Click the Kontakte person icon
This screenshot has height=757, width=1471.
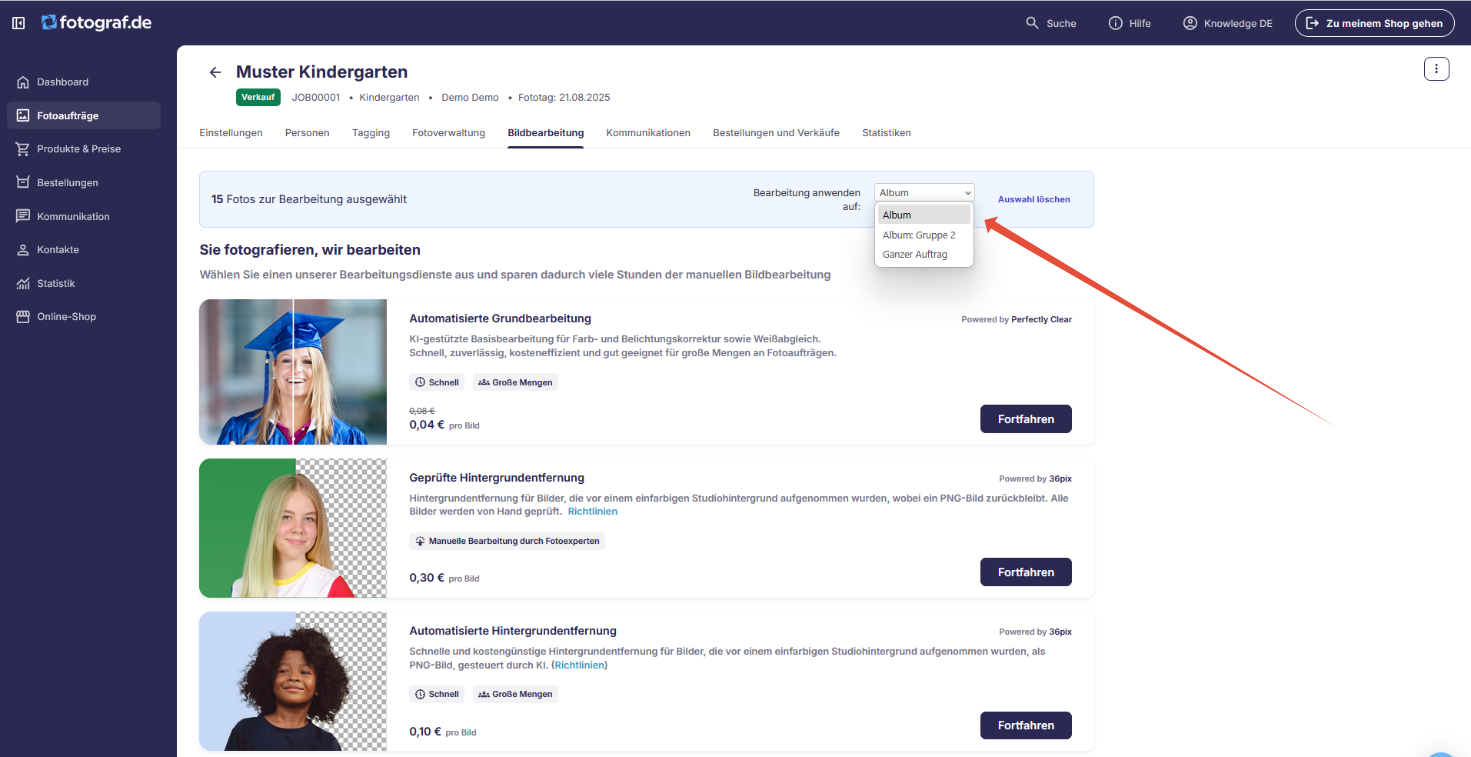[23, 250]
